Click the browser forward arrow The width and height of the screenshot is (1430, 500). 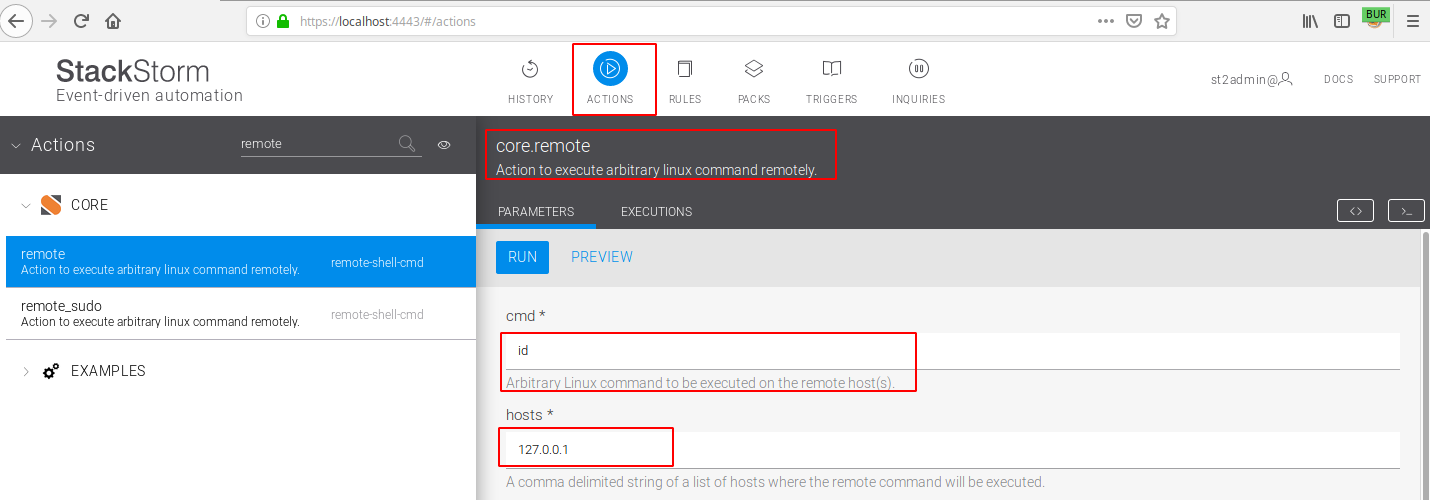pos(49,20)
